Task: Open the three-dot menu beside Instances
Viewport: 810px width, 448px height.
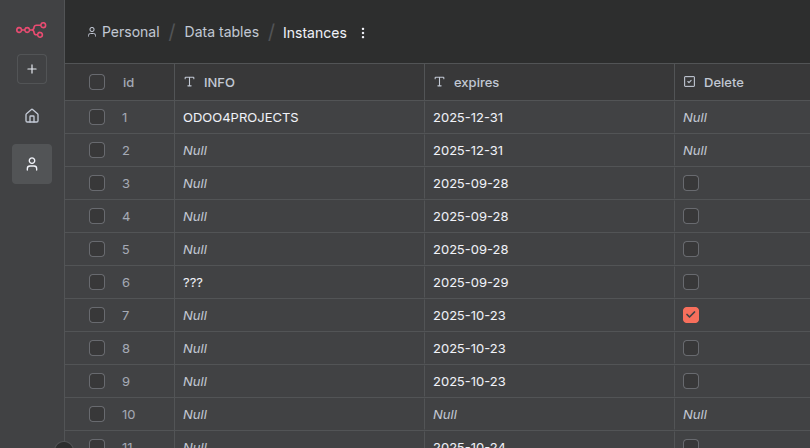Action: [363, 33]
